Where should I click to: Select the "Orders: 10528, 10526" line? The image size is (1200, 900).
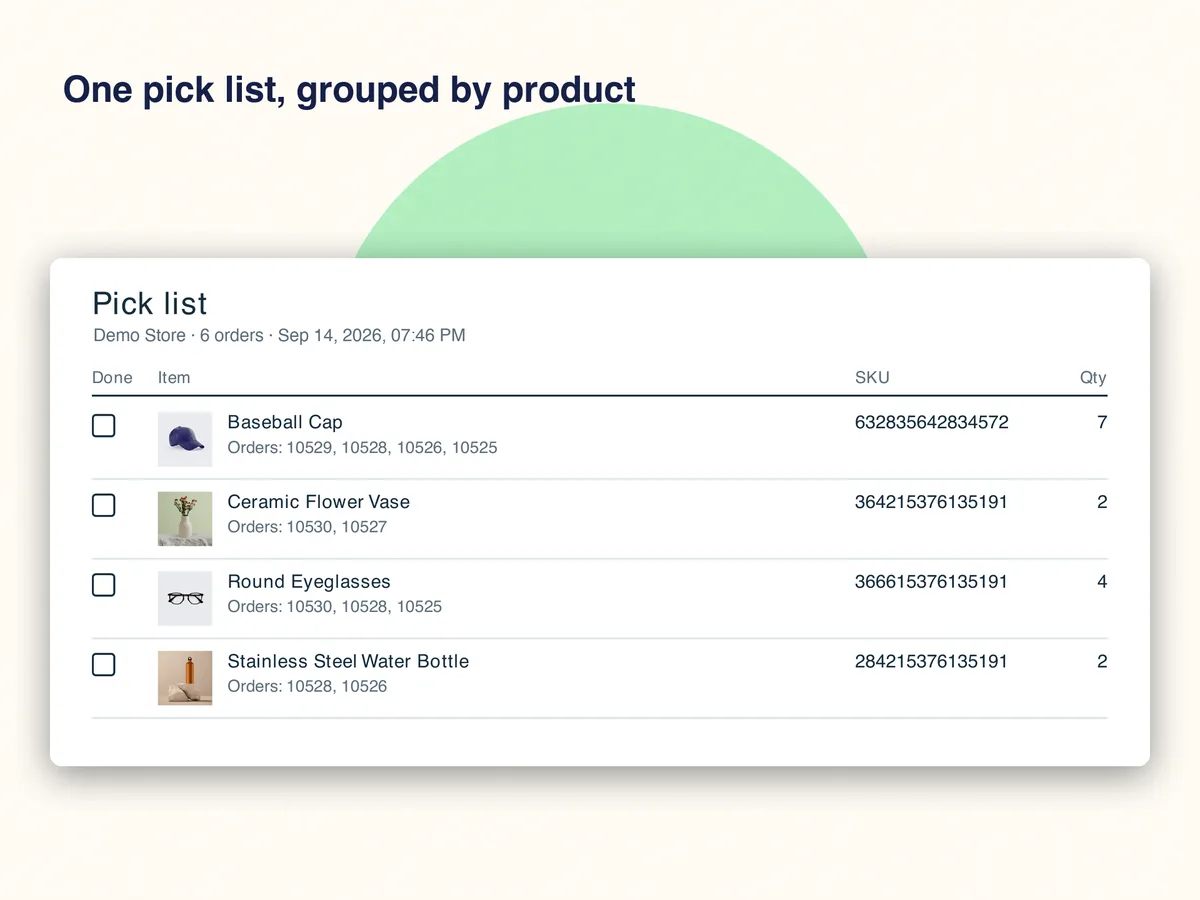pos(307,686)
